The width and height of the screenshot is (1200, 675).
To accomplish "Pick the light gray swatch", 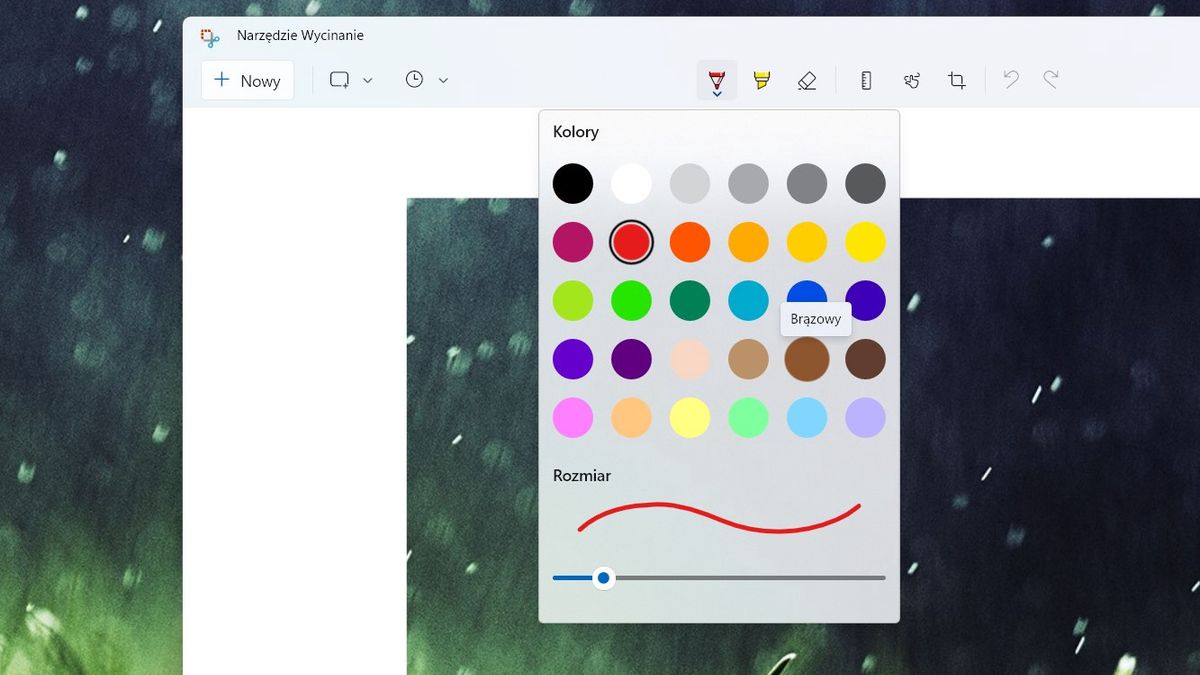I will coord(690,184).
